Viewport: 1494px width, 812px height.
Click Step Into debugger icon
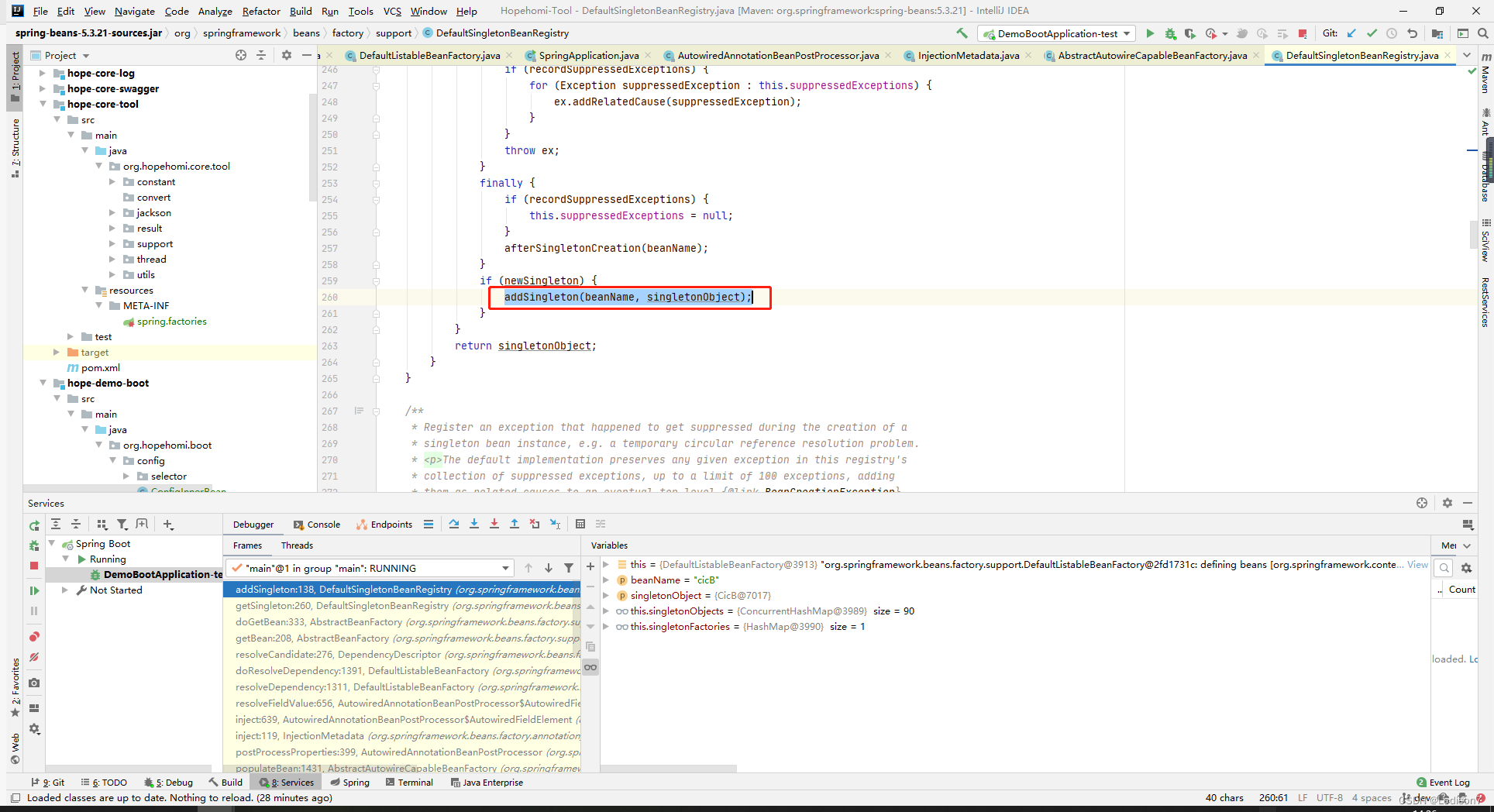(x=474, y=525)
